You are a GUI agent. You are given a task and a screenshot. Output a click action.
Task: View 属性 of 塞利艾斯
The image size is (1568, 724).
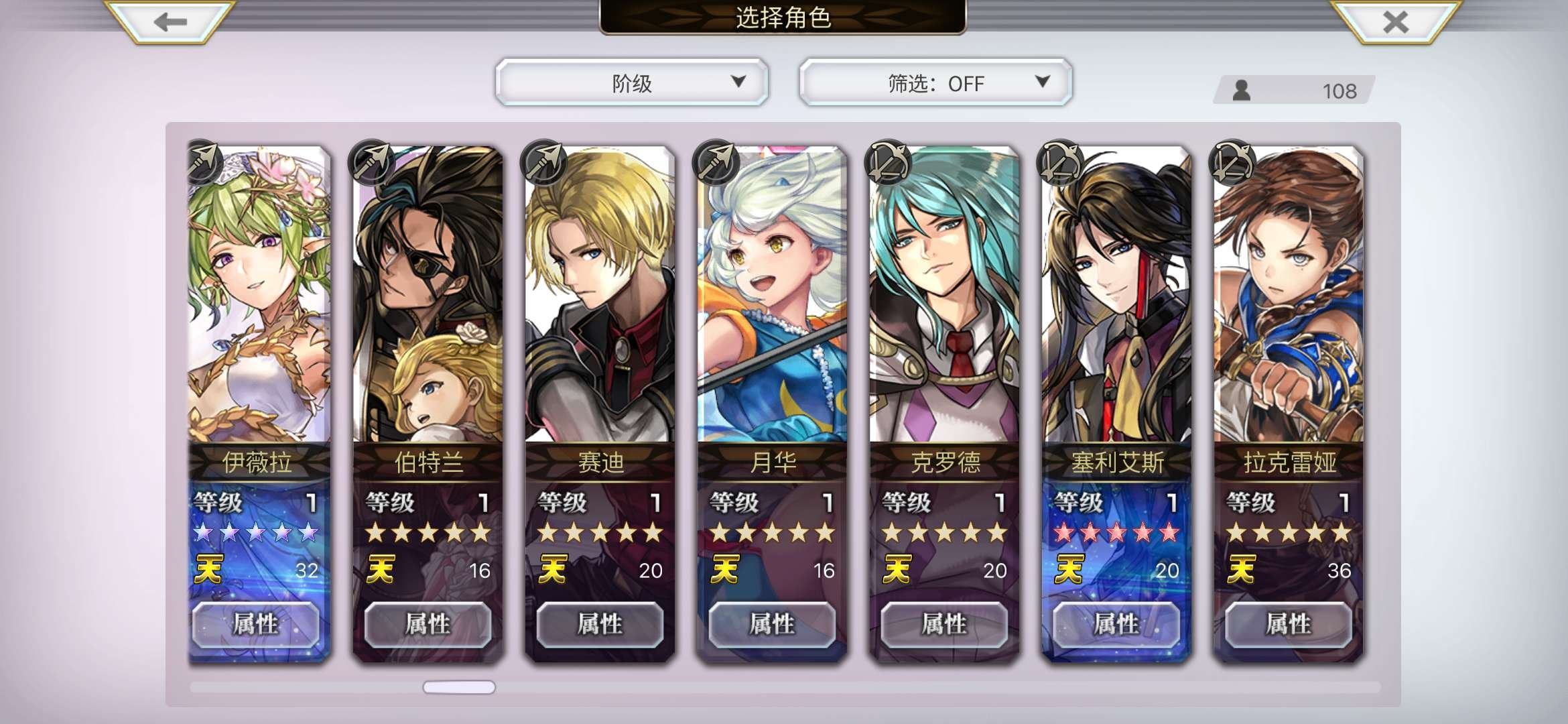click(1116, 624)
